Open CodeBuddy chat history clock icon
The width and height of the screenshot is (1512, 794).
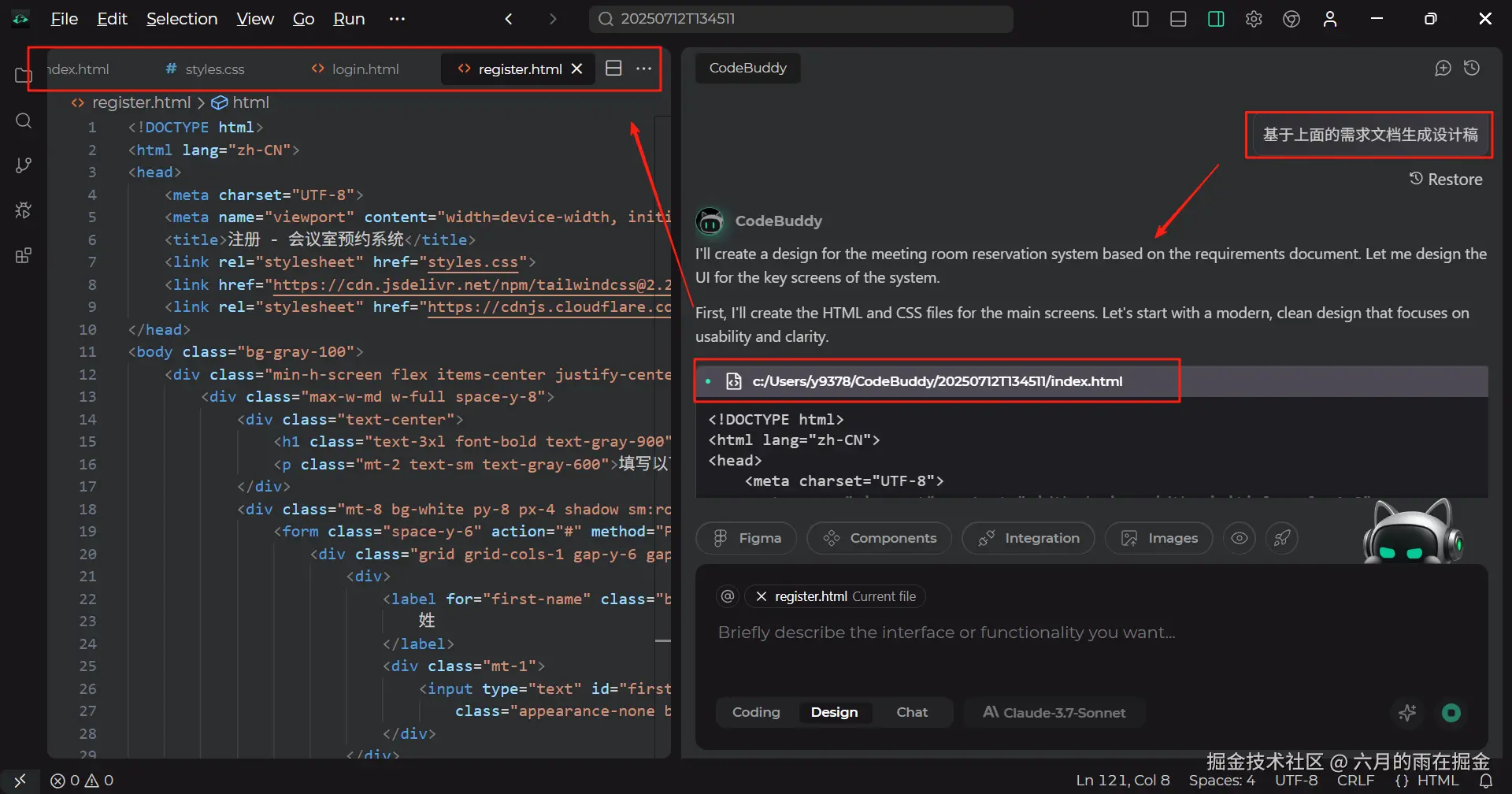click(x=1472, y=69)
